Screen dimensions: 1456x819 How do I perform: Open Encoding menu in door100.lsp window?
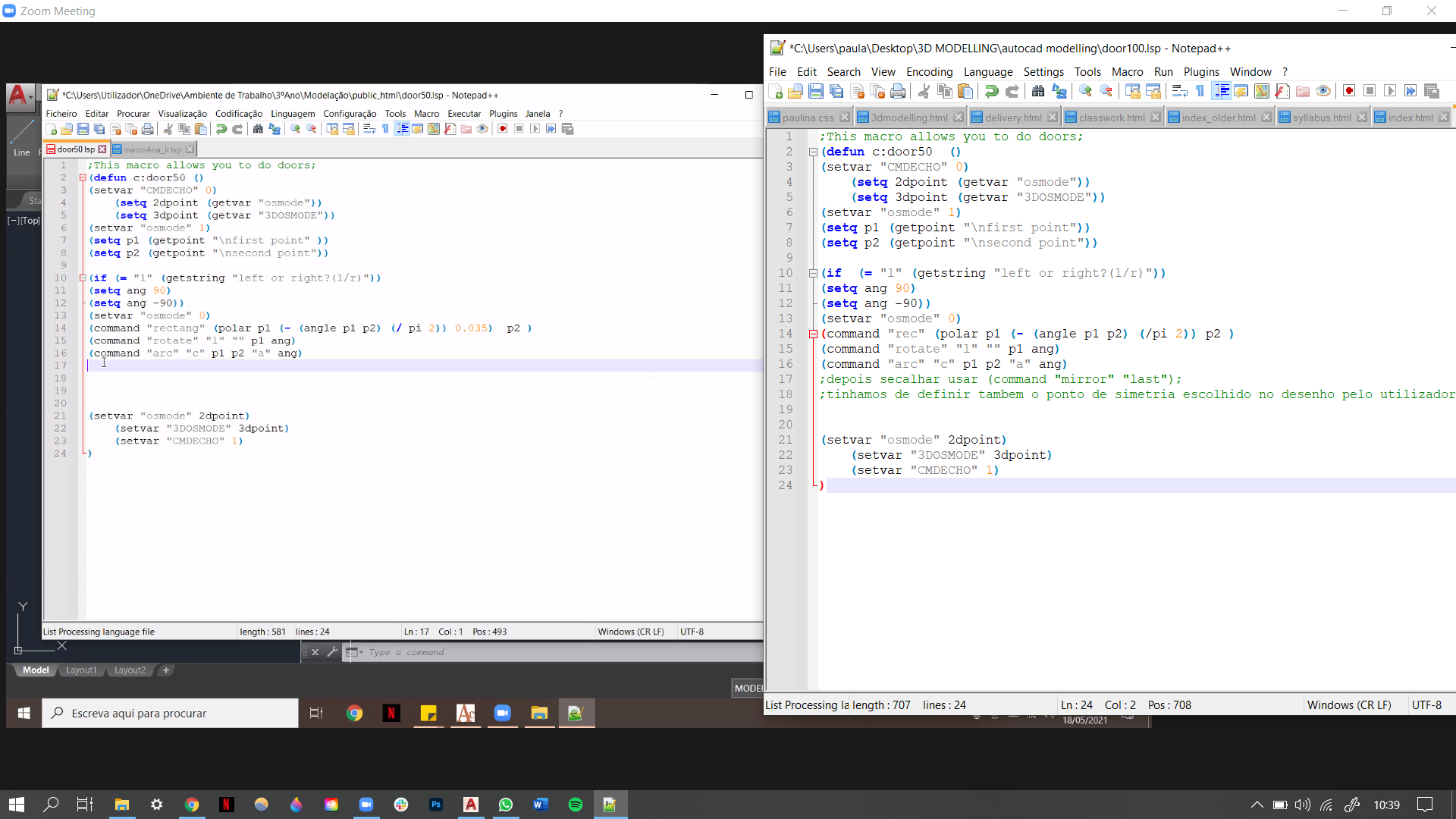[x=929, y=72]
